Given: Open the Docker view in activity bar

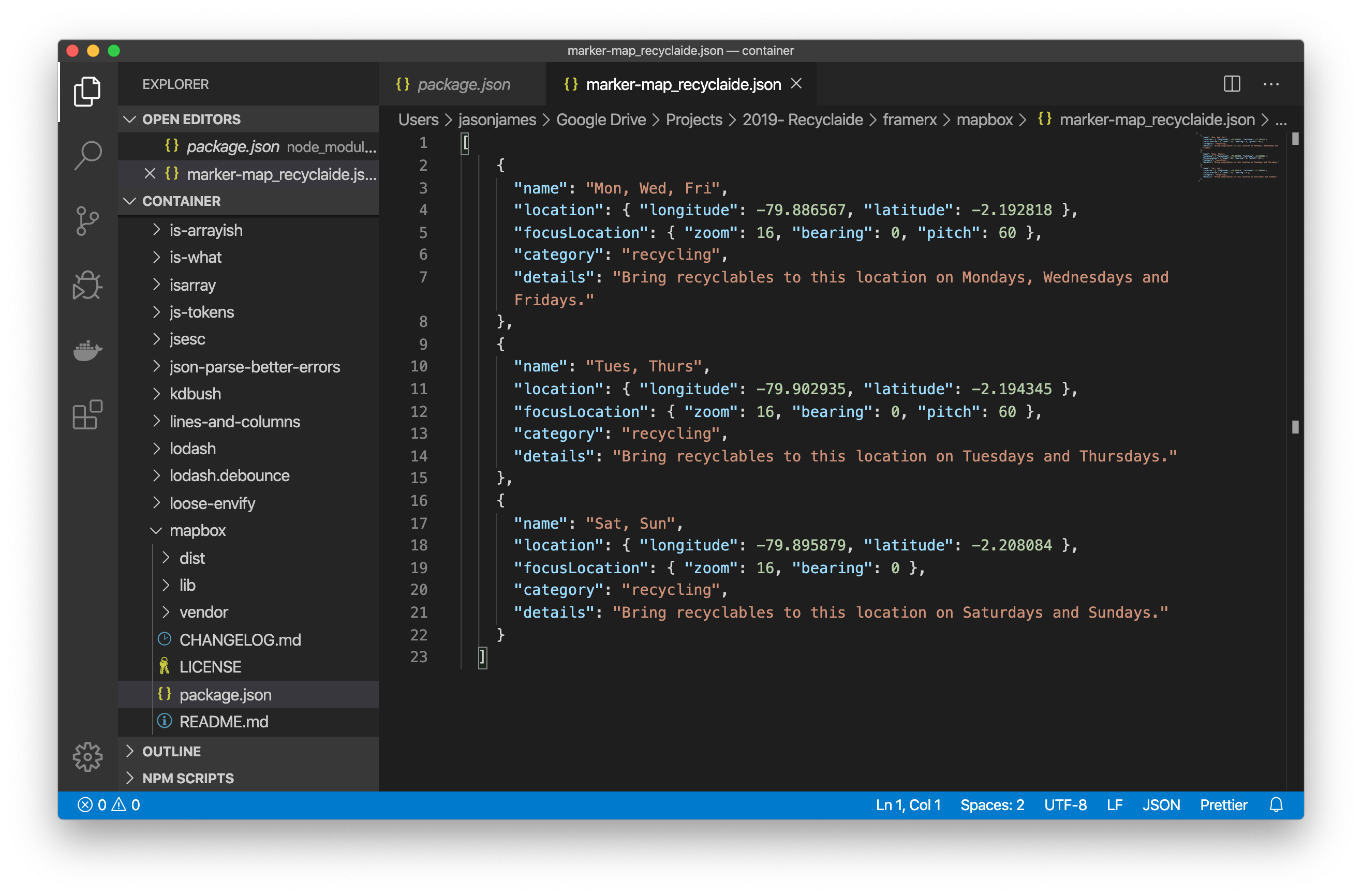Looking at the screenshot, I should (87, 350).
